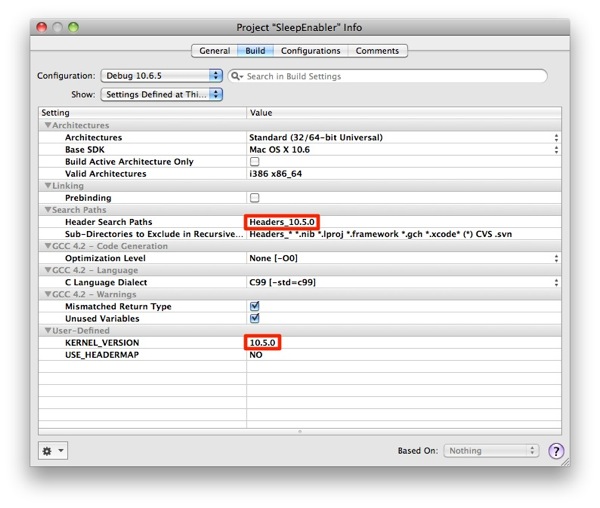Screen dimensions: 600x508
Task: Collapse the GCC 4.2 Warnings group
Action: click(x=48, y=294)
